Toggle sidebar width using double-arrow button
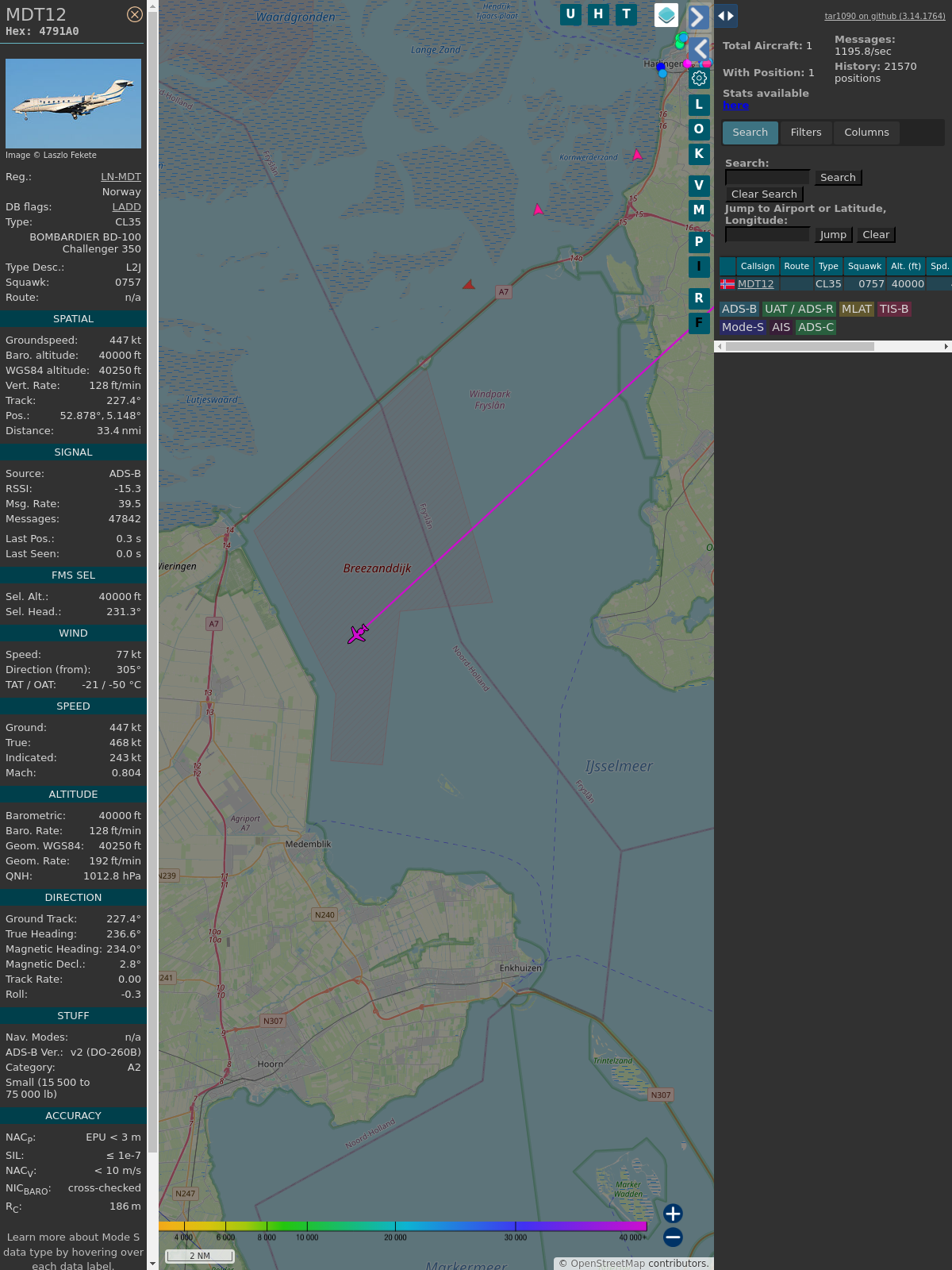The image size is (952, 1270). click(x=726, y=16)
